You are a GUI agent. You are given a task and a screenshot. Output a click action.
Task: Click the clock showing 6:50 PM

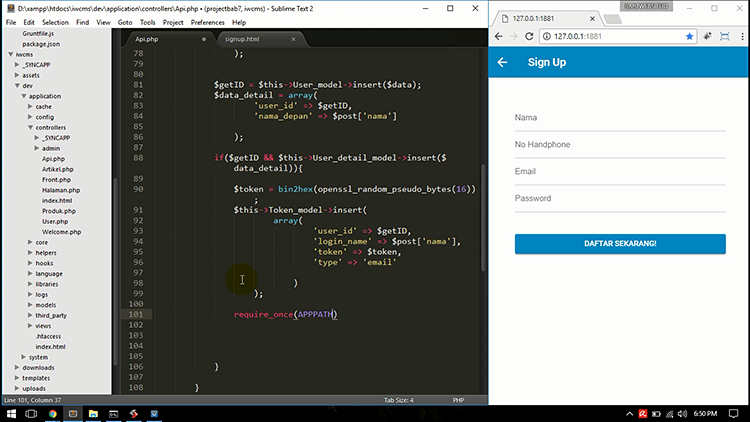tap(705, 414)
